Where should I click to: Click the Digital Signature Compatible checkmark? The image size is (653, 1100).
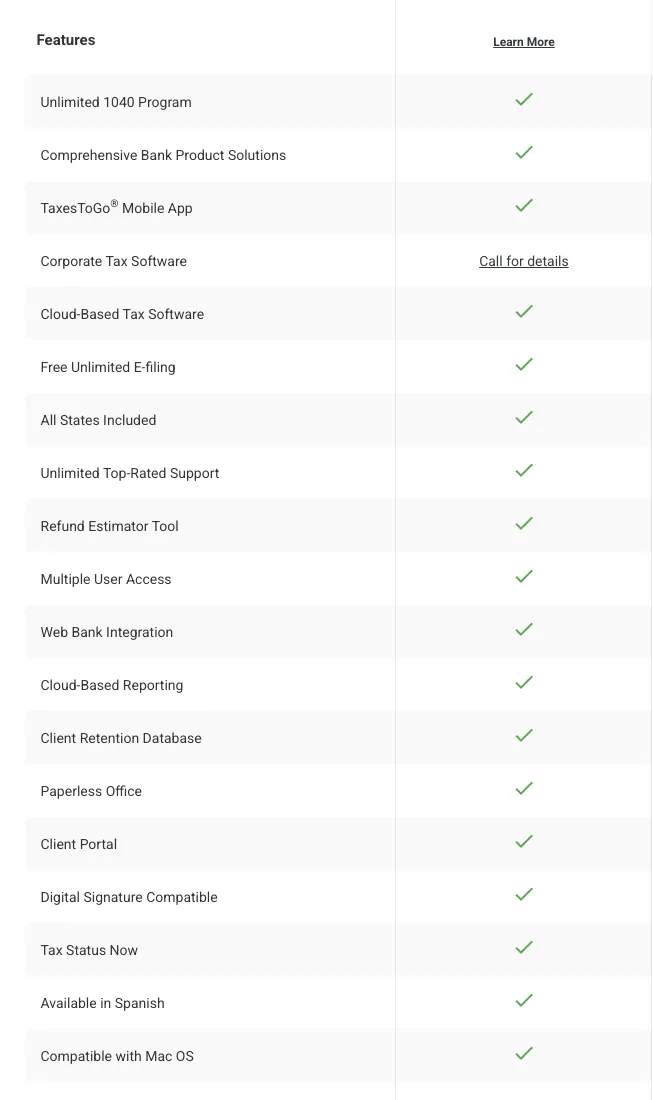coord(523,895)
